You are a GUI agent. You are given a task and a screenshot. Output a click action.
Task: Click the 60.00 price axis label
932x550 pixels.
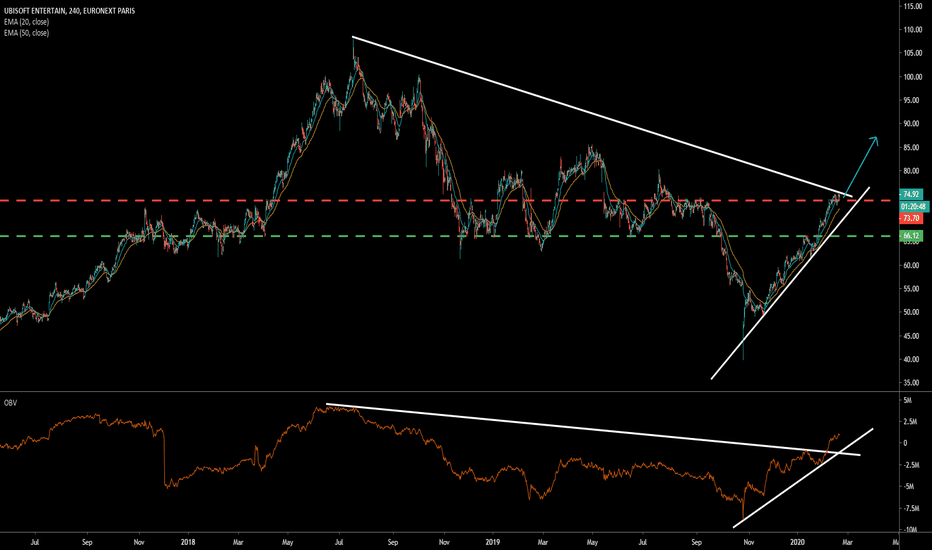912,265
